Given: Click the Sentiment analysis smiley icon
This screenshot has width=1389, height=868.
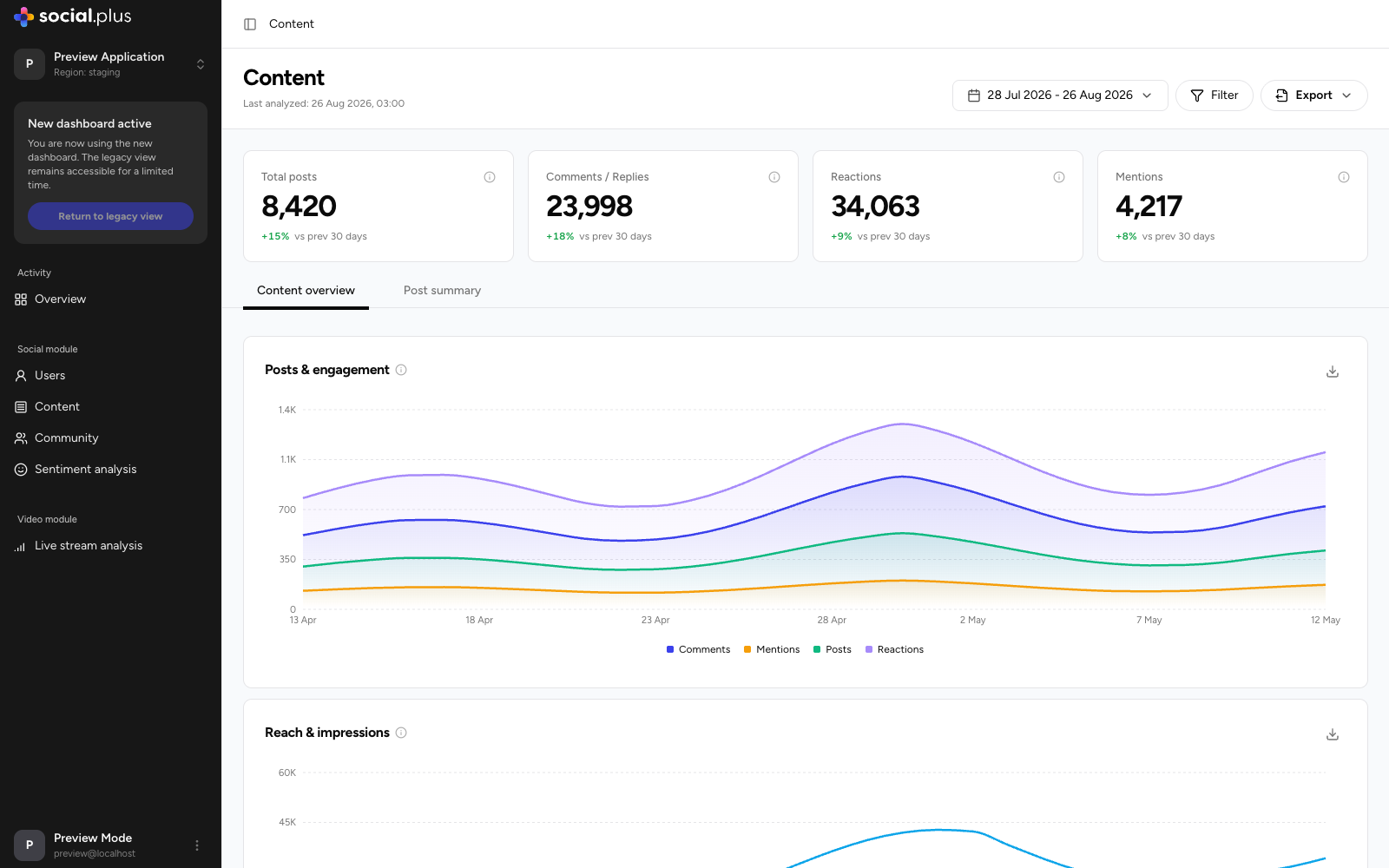Looking at the screenshot, I should (x=21, y=470).
